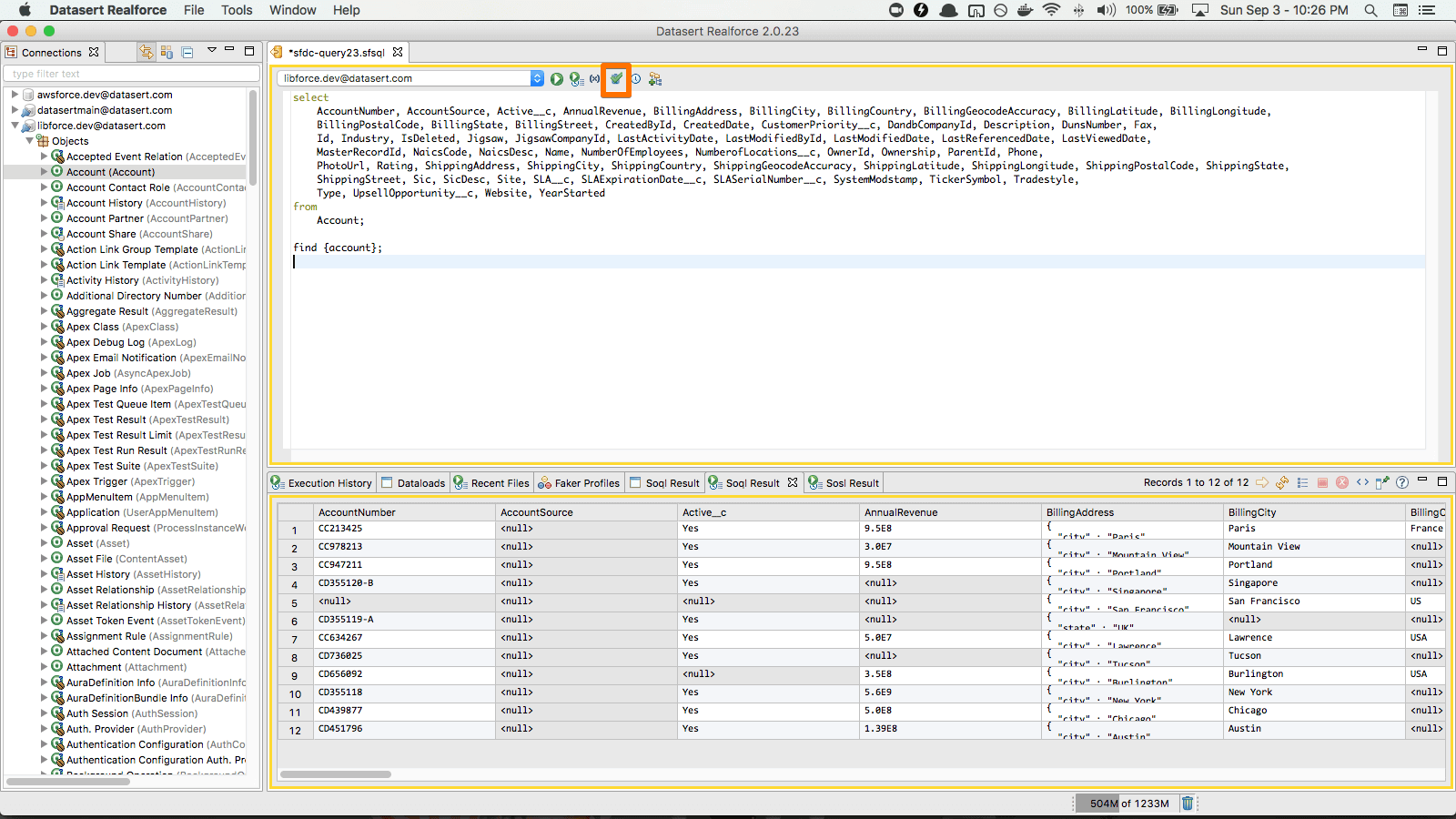This screenshot has width=1456, height=819.
Task: Click Collapse All icon in Connections panel
Action: click(x=187, y=53)
